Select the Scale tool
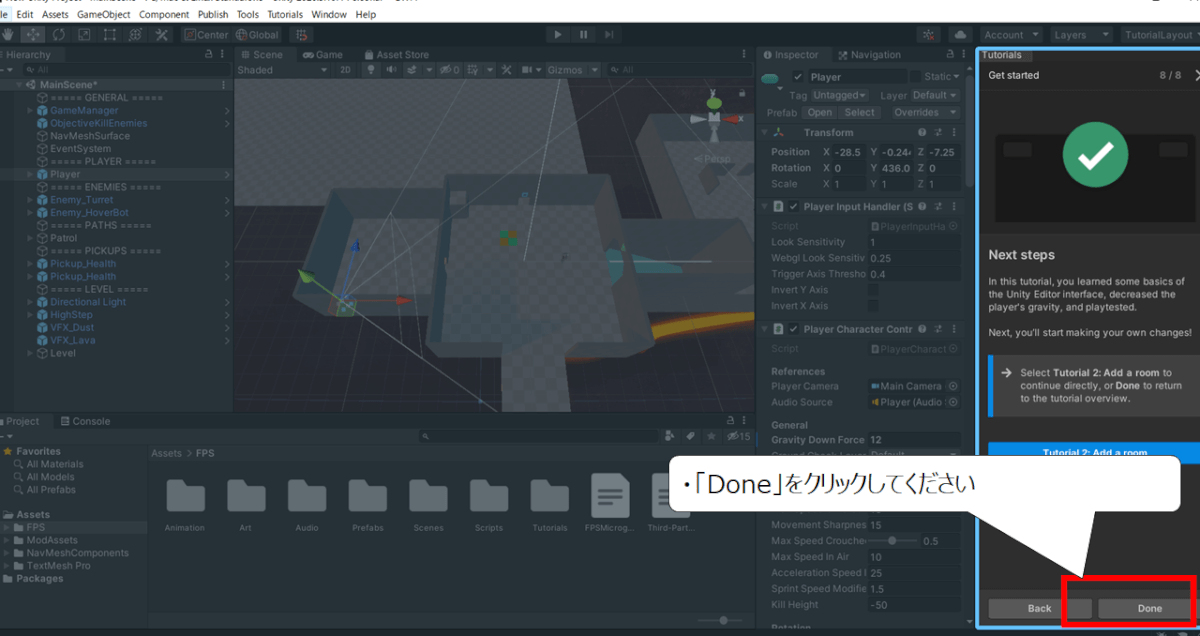The width and height of the screenshot is (1200, 636). tap(84, 35)
